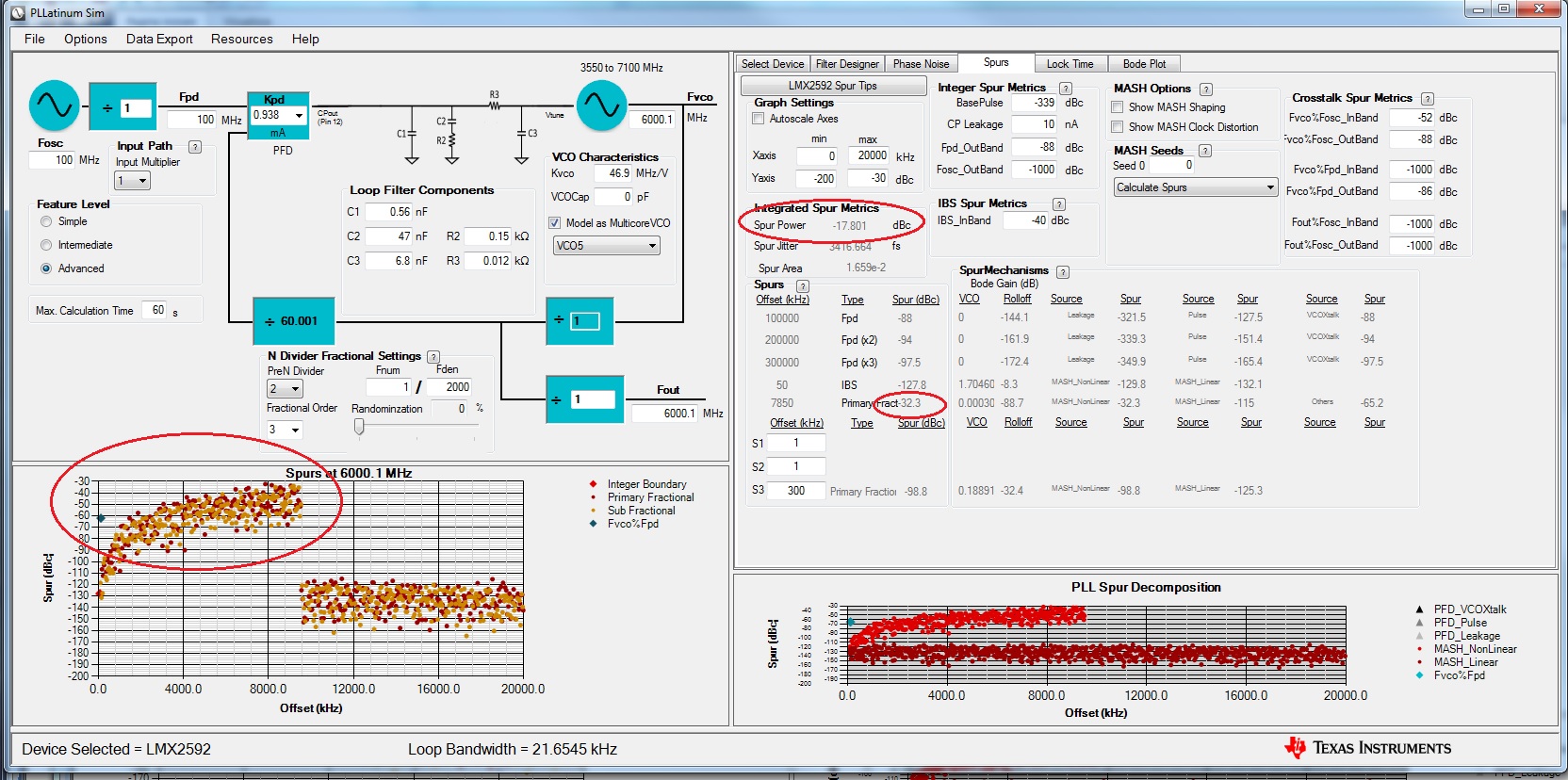This screenshot has width=1568, height=780.
Task: Click the "Loop Bandwidth = 21.6545 kHz" status text
Action: (x=513, y=750)
